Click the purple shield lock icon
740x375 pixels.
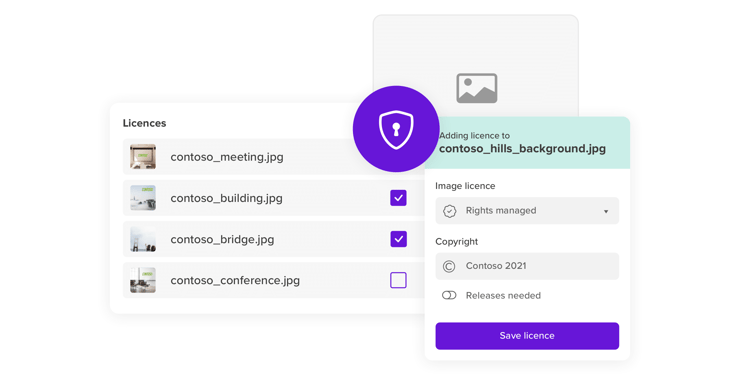(396, 129)
